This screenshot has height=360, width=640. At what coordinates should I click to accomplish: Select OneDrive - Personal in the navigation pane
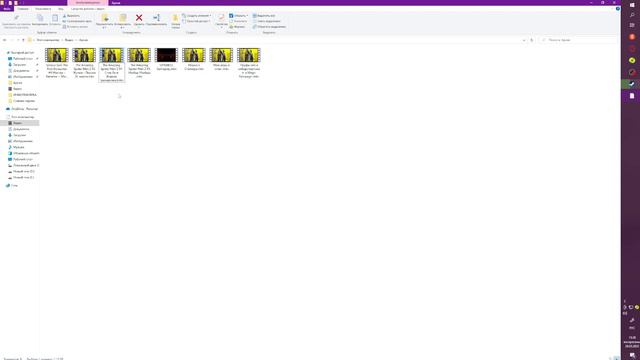pos(22,109)
